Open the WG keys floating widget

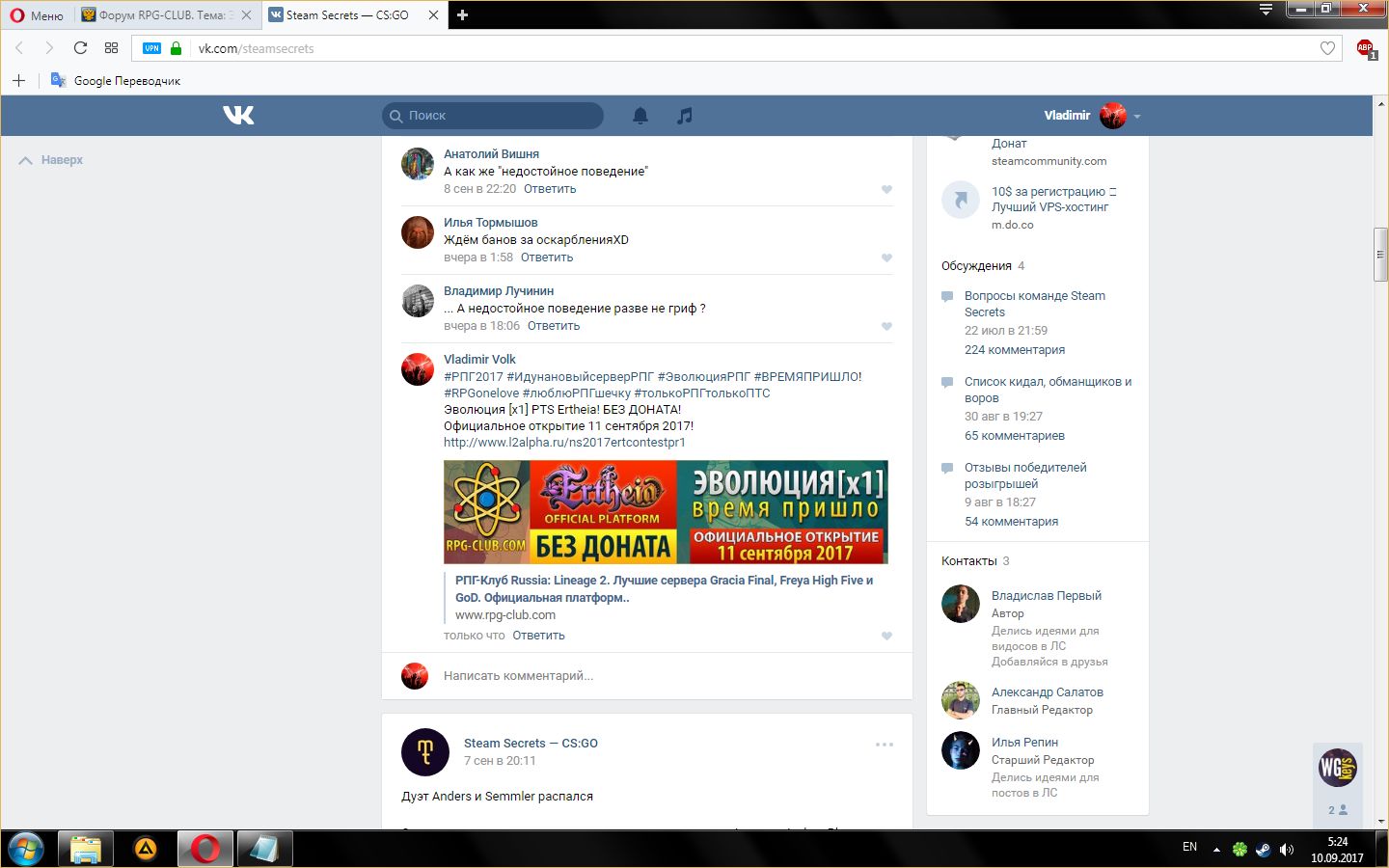point(1338,768)
